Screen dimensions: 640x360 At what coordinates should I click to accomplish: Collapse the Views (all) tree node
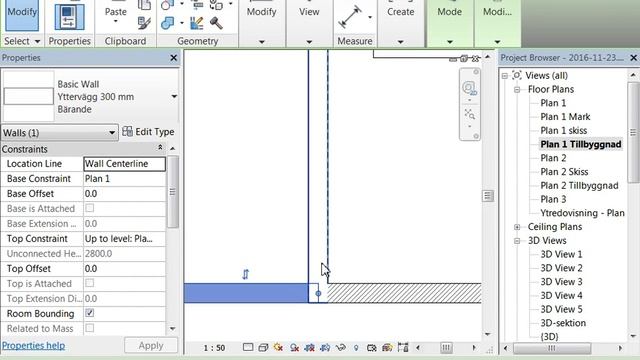pyautogui.click(x=505, y=76)
